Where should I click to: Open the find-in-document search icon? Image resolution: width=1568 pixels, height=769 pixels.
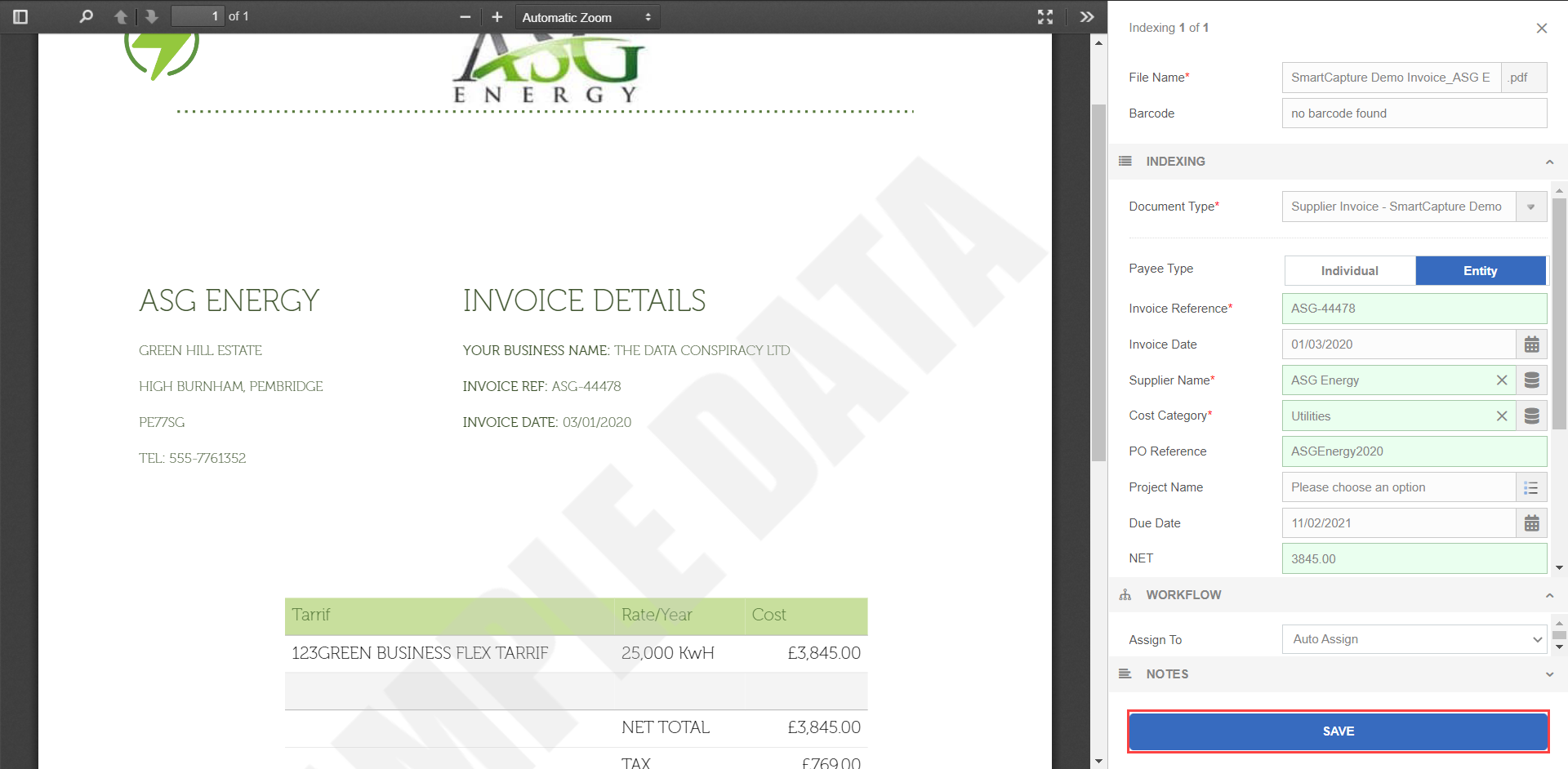pyautogui.click(x=86, y=16)
